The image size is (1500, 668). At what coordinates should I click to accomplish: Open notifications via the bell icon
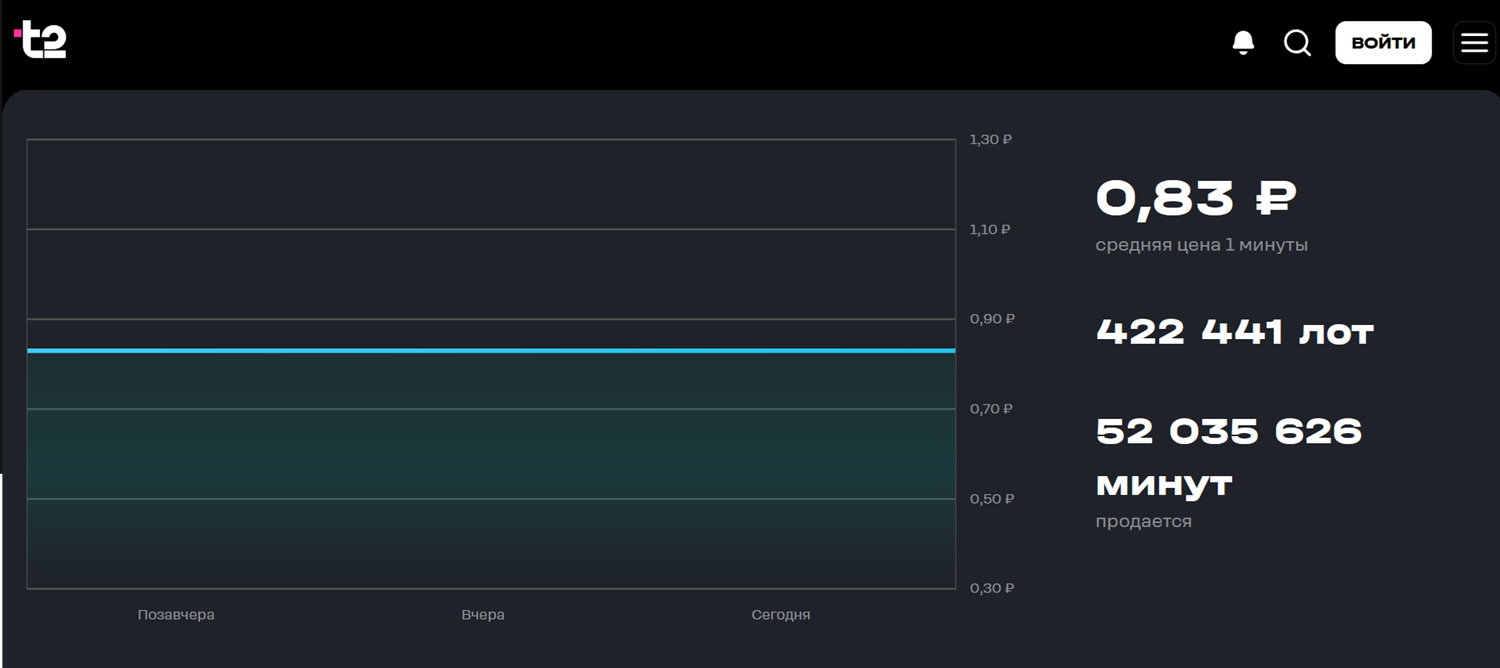pos(1243,43)
